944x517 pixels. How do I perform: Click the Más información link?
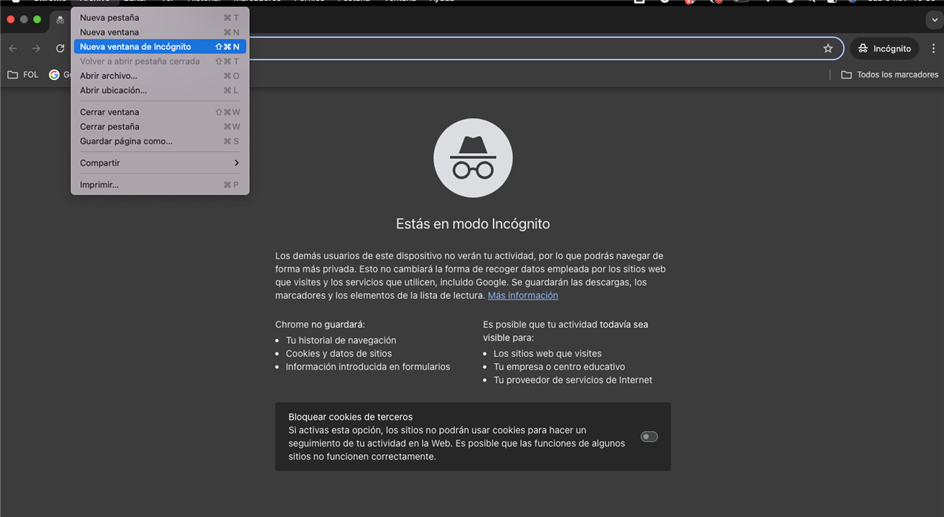(522, 296)
